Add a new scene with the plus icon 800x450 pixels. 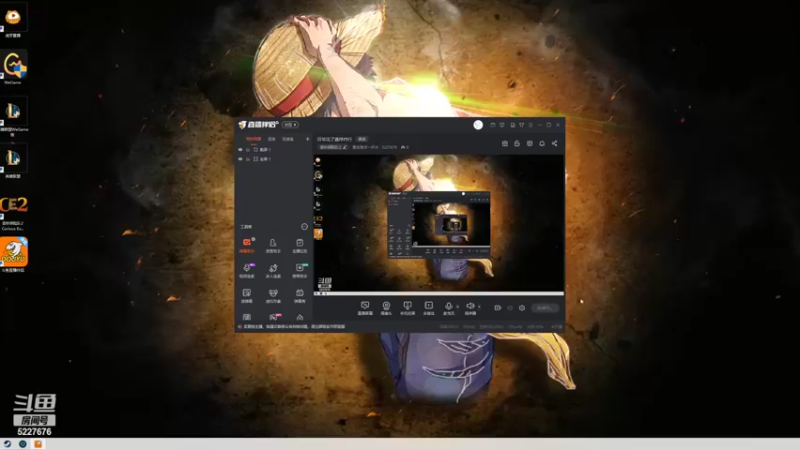307,139
